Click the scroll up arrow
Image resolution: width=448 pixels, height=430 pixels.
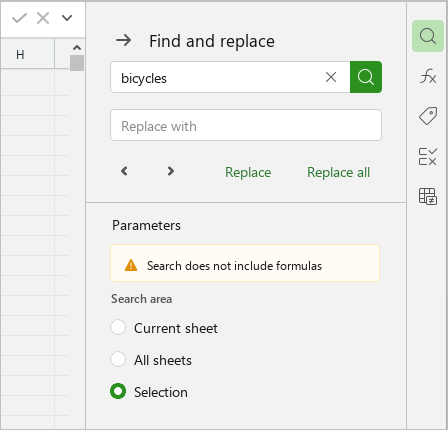[77, 48]
